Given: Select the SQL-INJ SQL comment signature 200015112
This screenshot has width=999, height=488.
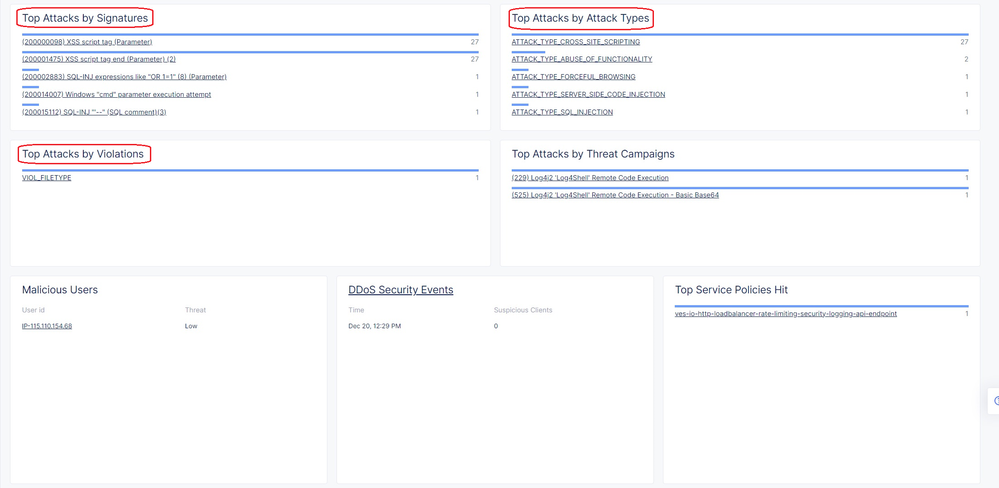Looking at the screenshot, I should 94,112.
